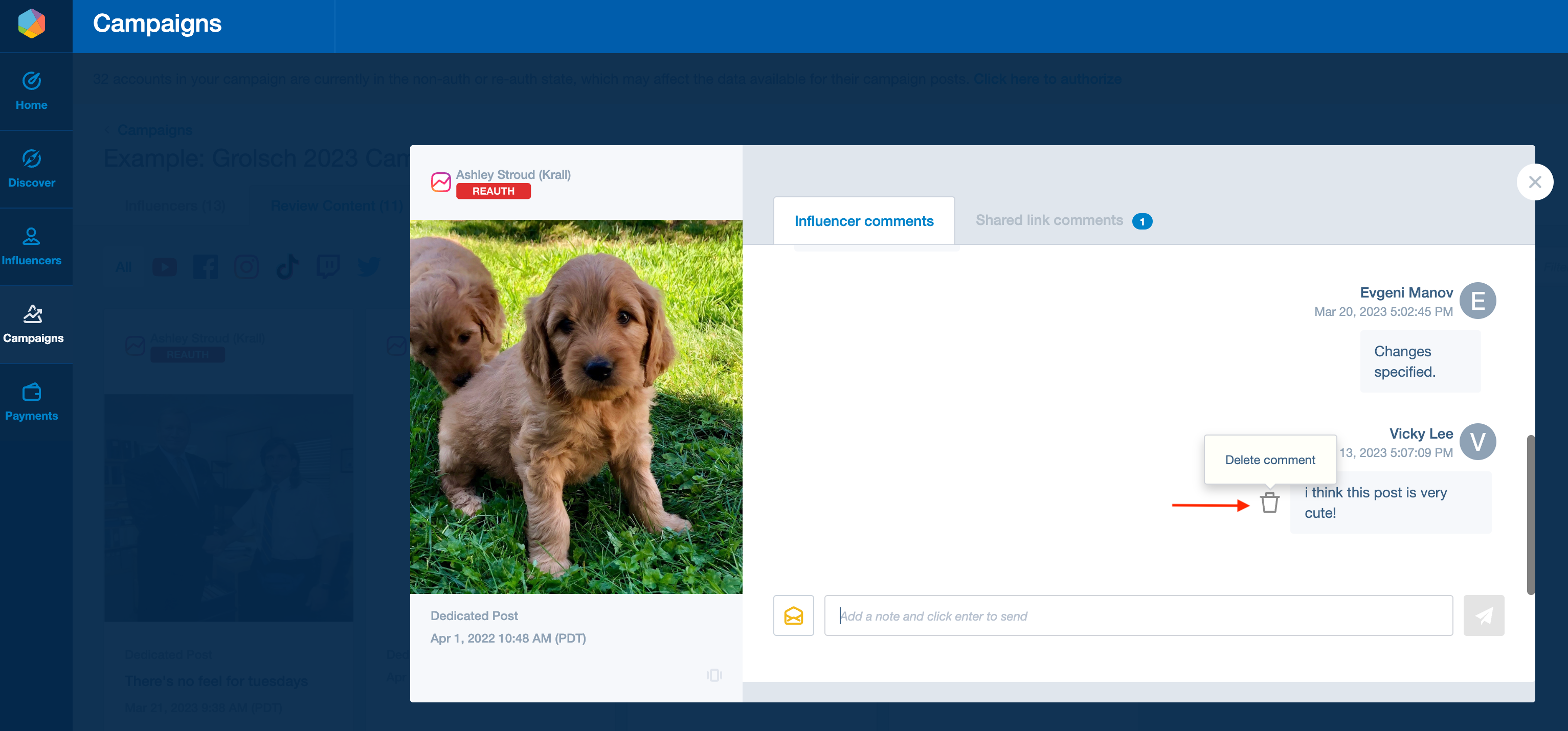Screen dimensions: 1568x731
Task: Click the Add a note input field
Action: point(1138,615)
